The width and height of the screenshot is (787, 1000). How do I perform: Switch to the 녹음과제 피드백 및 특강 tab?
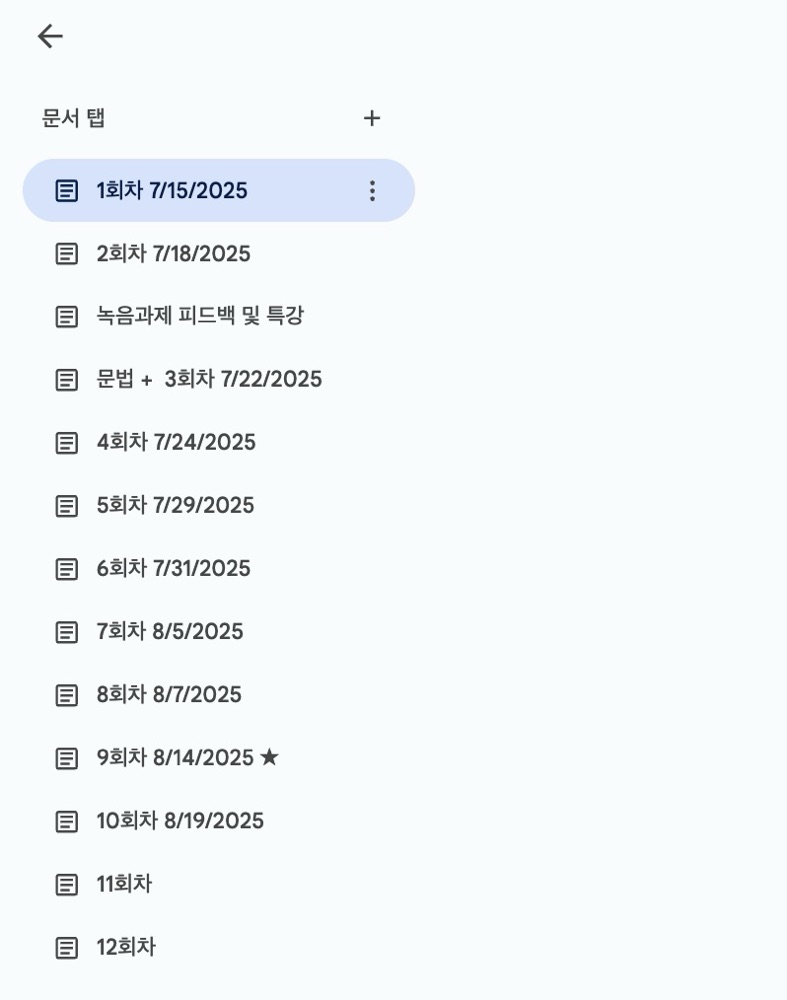pos(219,316)
